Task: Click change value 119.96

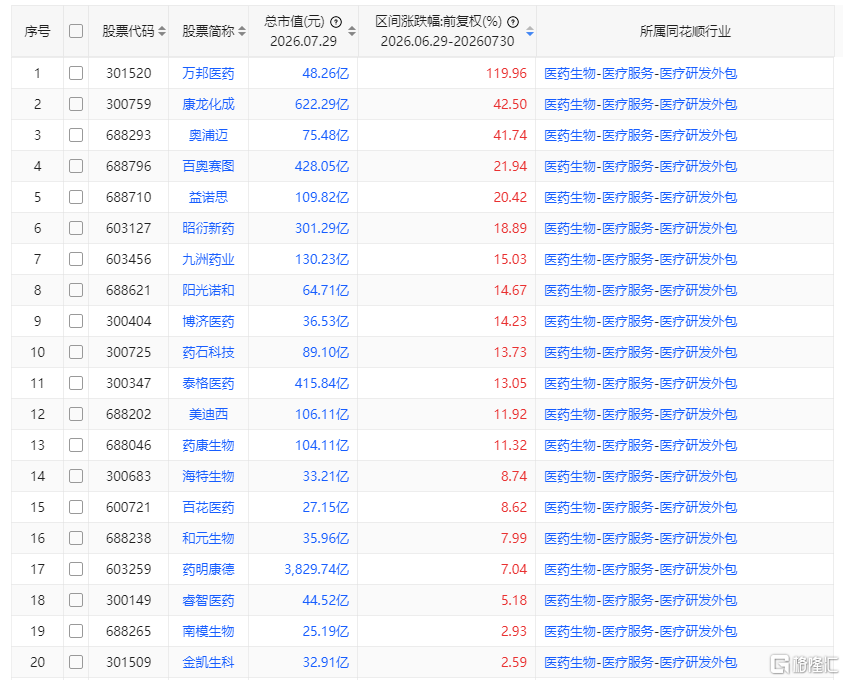Action: click(506, 73)
